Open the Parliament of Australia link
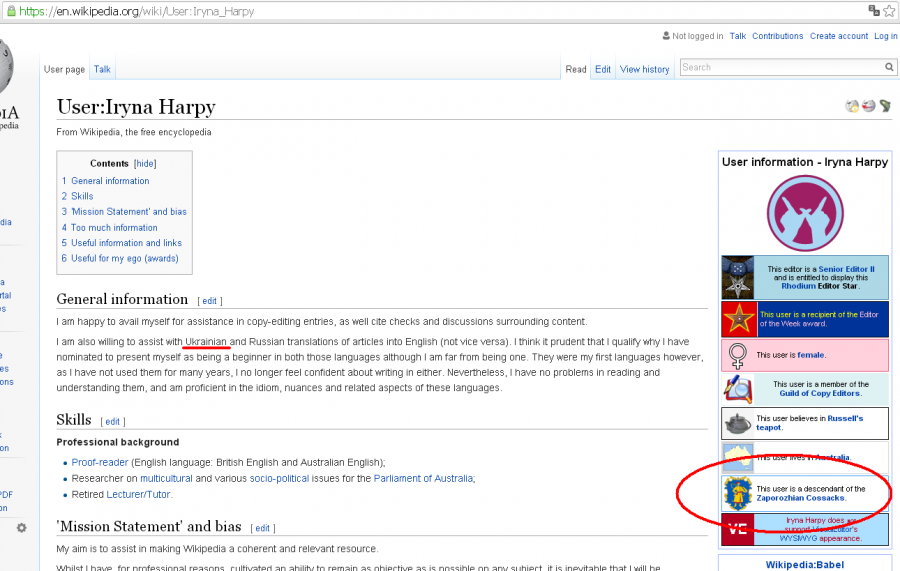Screen dimensions: 900x571 pyautogui.click(x=423, y=479)
